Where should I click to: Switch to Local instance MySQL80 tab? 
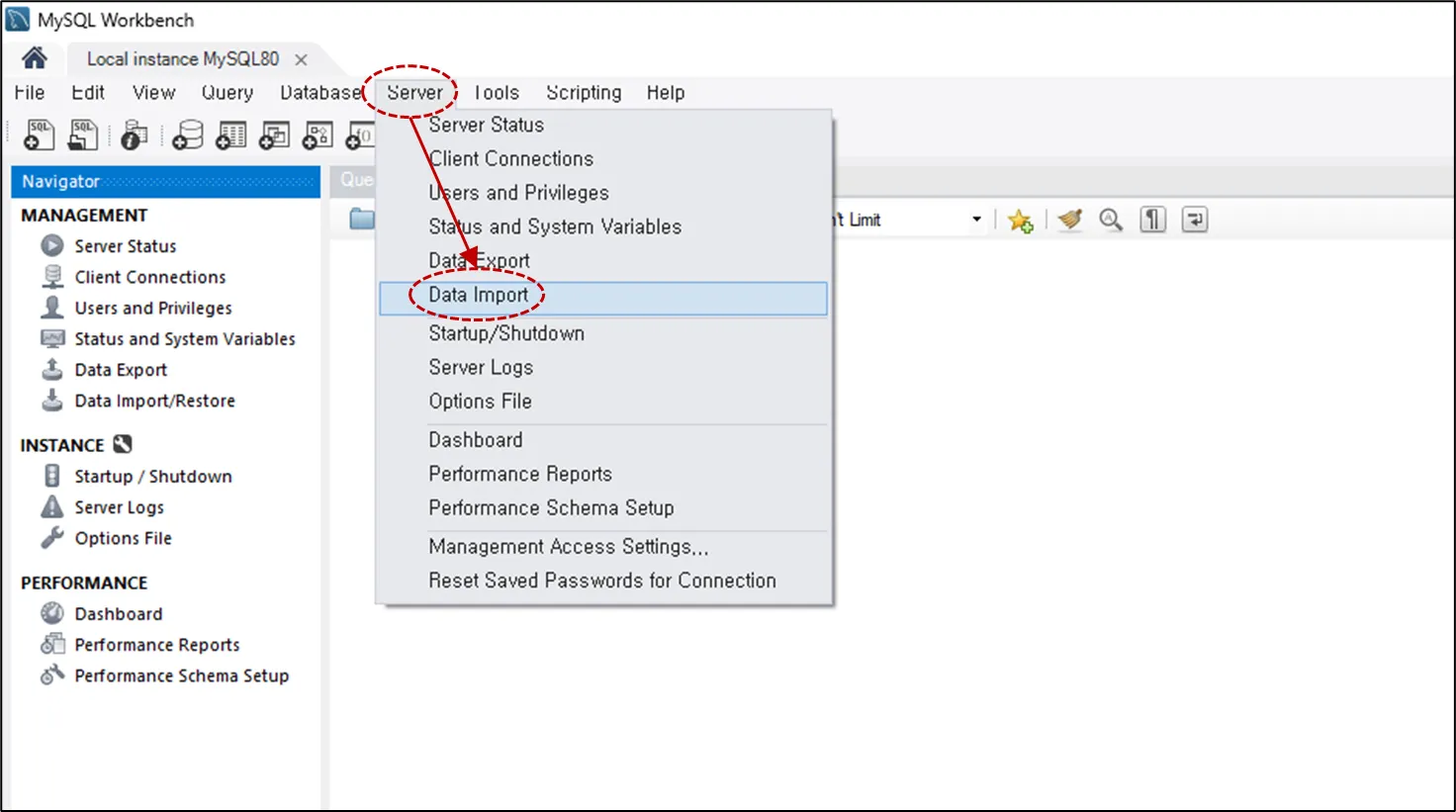tap(183, 59)
